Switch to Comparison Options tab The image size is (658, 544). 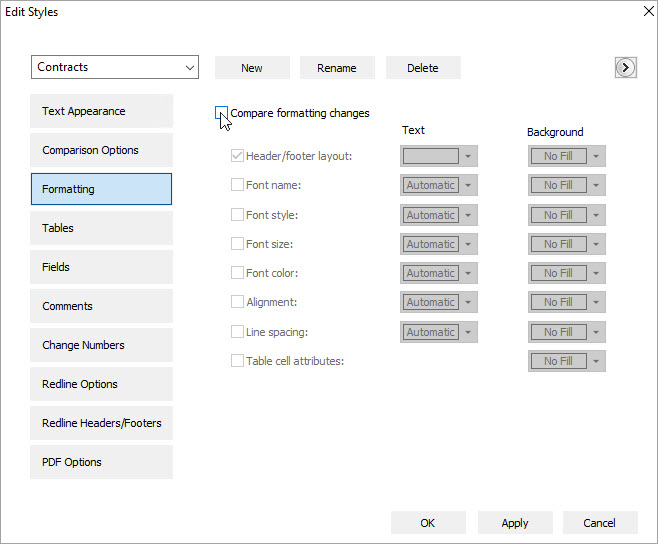(101, 150)
